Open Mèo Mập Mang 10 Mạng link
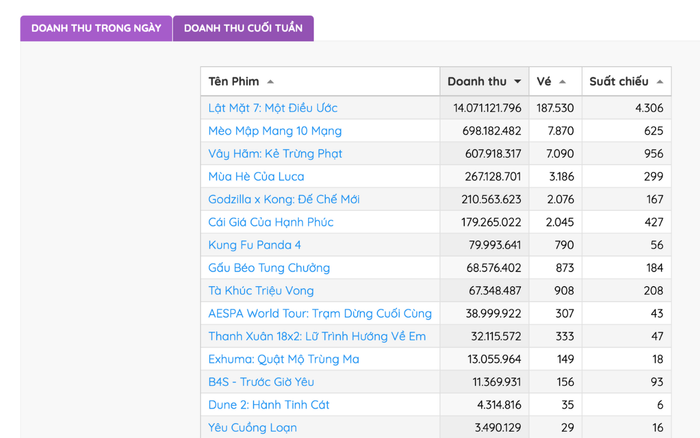Viewport: 700px width, 438px height. click(275, 131)
